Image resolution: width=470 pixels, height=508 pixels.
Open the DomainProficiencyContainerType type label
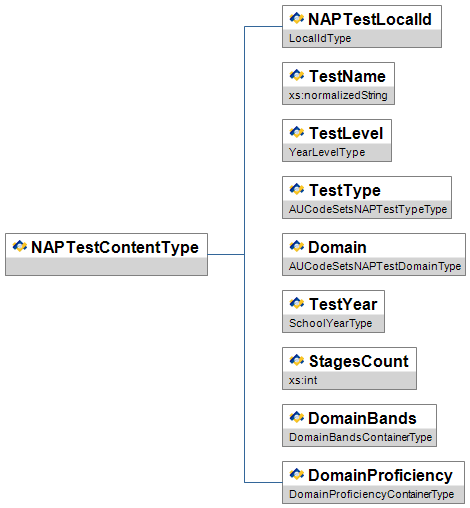click(x=371, y=494)
